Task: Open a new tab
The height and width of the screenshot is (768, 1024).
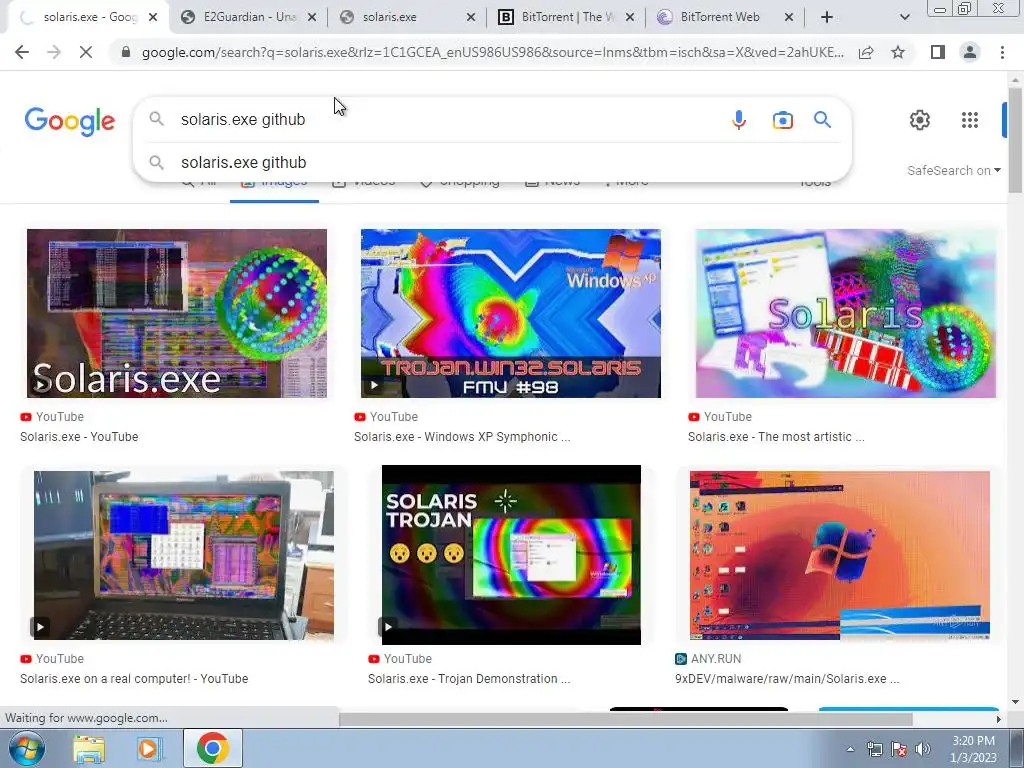Action: coord(827,17)
